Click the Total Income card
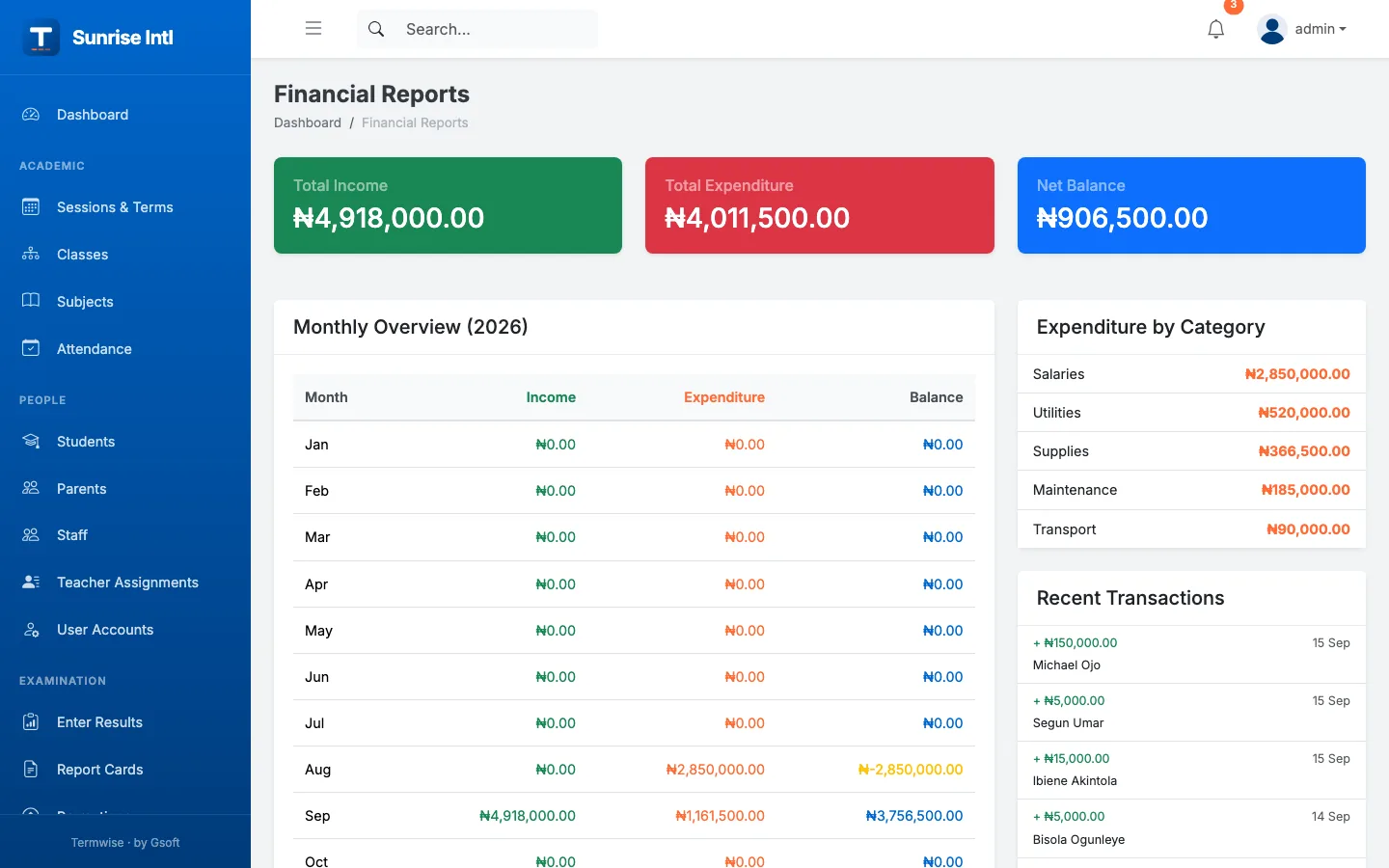 448,205
